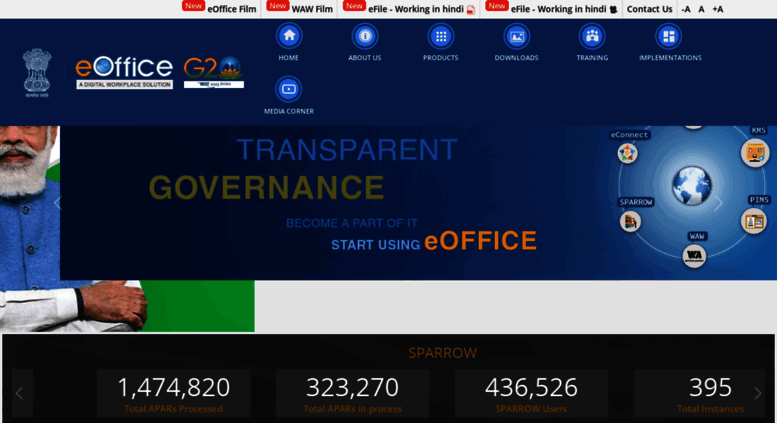Viewport: 777px width, 423px height.
Task: Show next SPARROW statistics with right arrow
Action: (757, 393)
